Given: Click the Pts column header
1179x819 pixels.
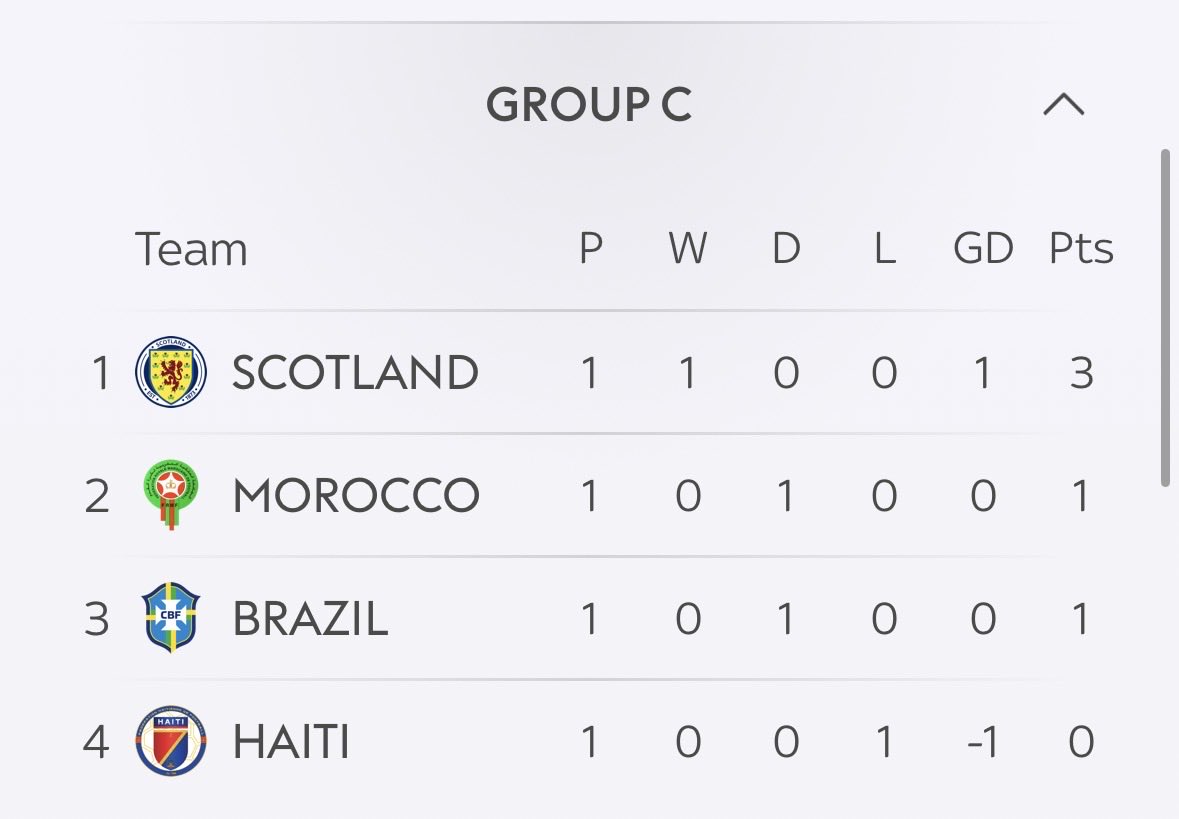Looking at the screenshot, I should click(x=1080, y=248).
